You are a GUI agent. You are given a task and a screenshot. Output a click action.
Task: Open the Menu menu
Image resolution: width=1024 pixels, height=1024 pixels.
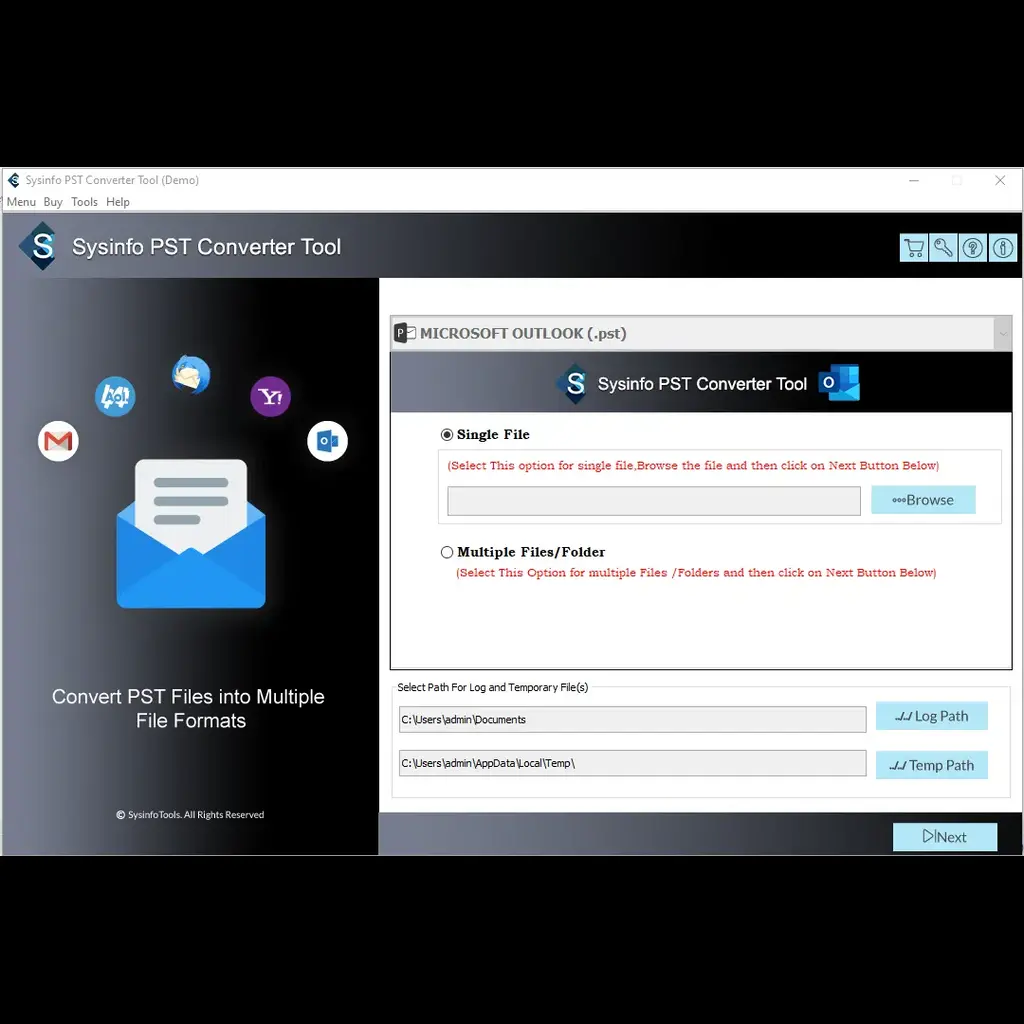(21, 202)
